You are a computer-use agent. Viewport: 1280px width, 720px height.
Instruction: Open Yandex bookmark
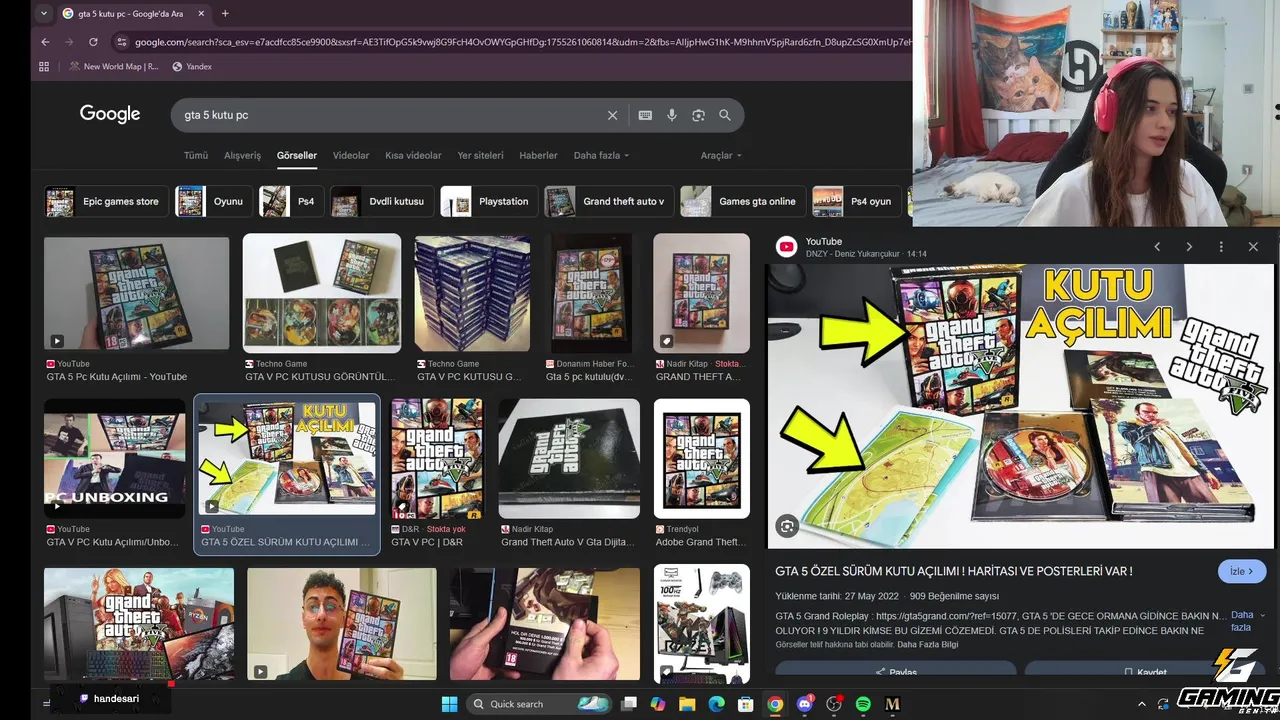click(x=192, y=67)
